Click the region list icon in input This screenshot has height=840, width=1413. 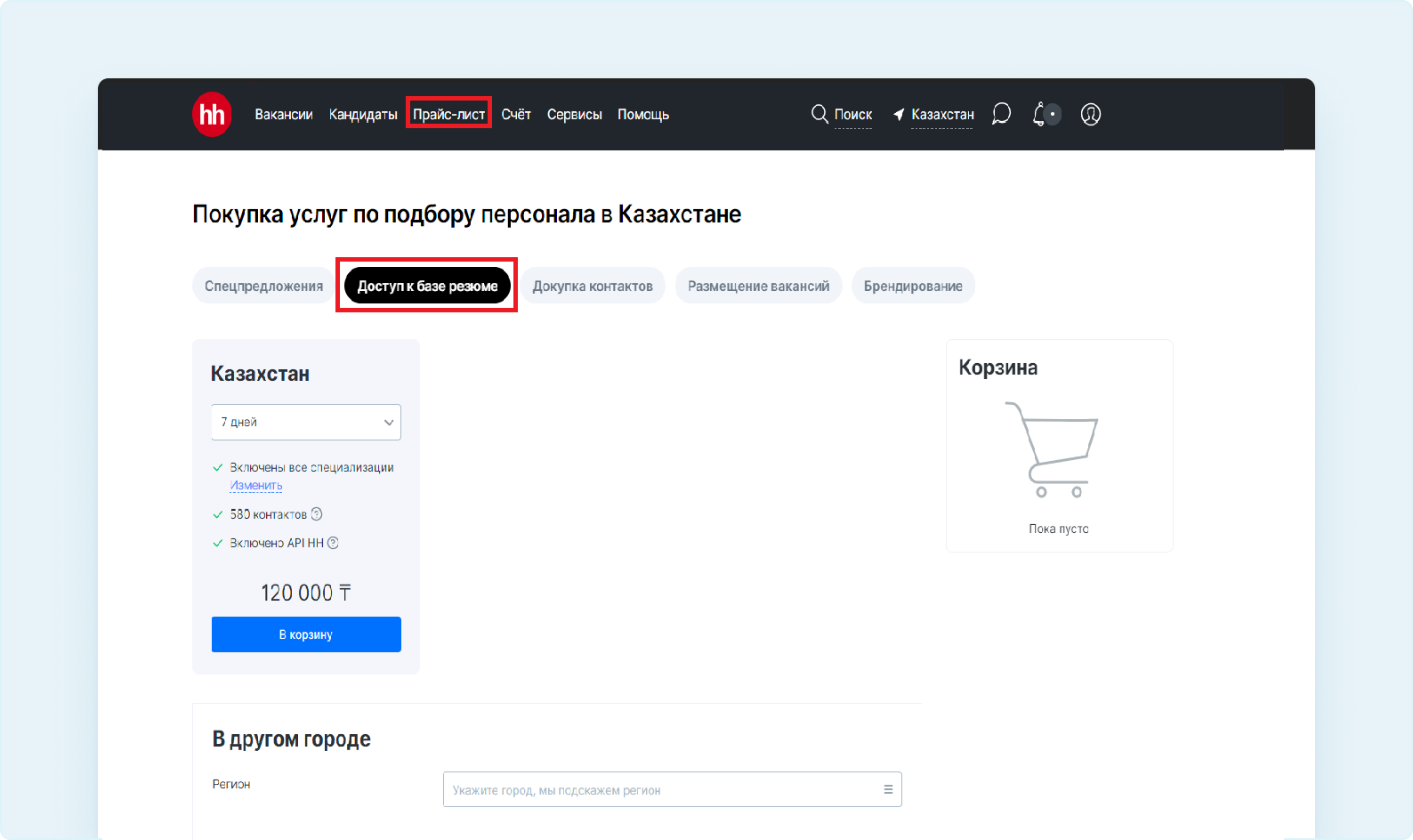[888, 789]
